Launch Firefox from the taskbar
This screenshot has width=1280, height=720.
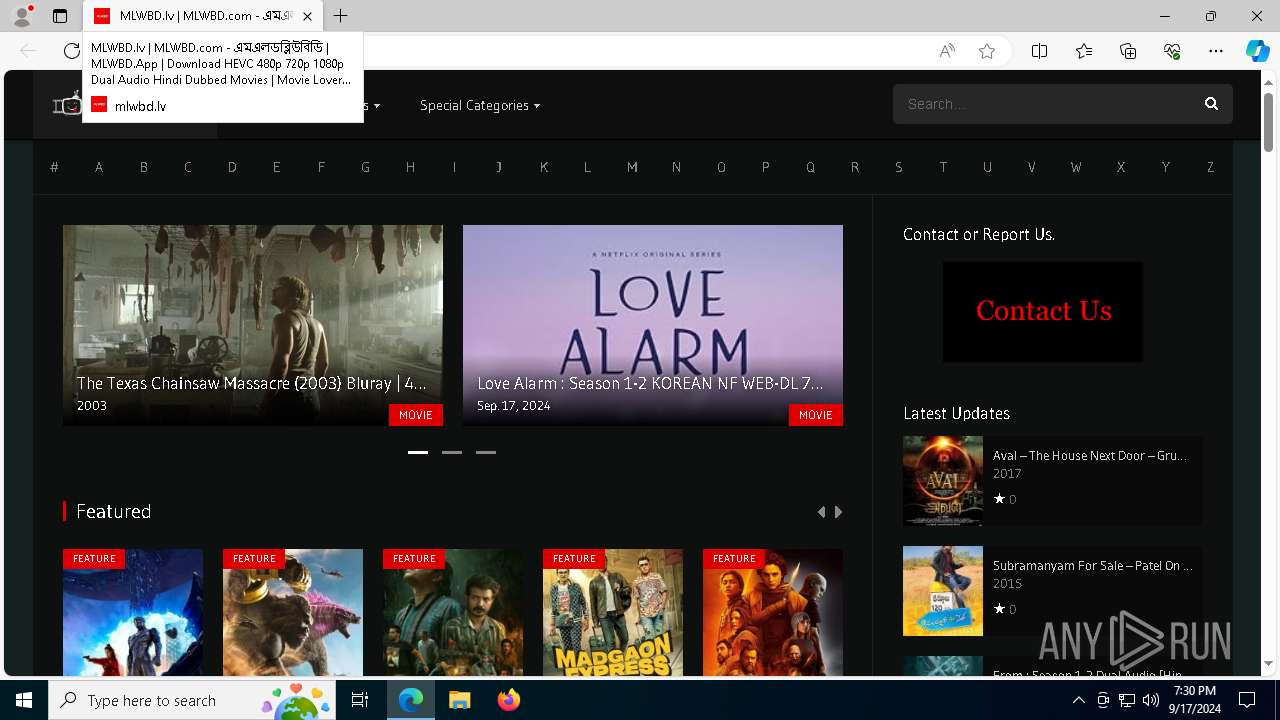509,700
